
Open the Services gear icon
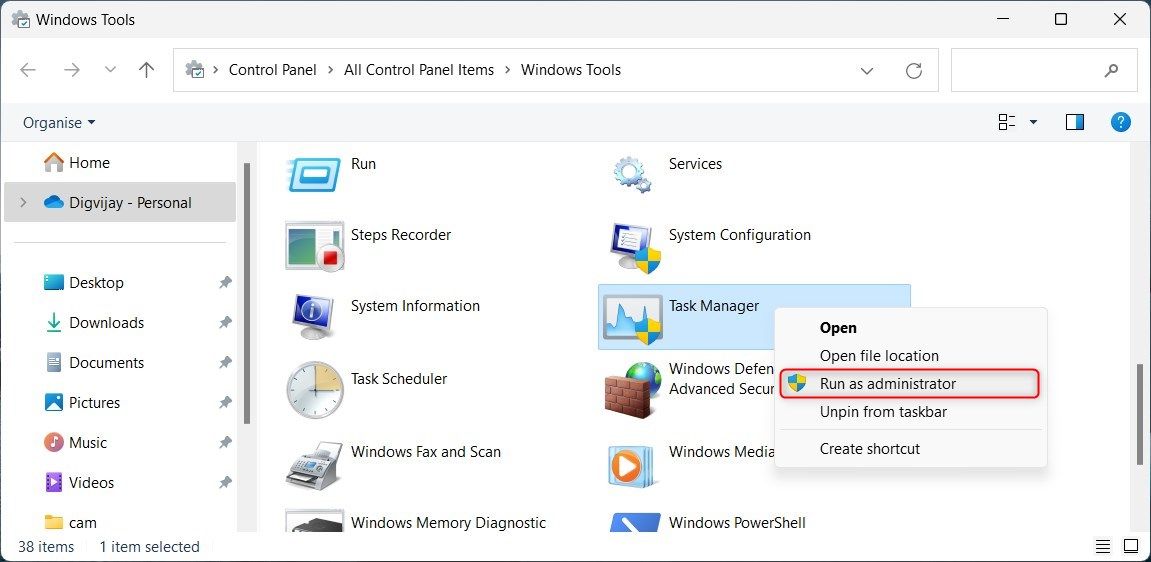tap(632, 175)
